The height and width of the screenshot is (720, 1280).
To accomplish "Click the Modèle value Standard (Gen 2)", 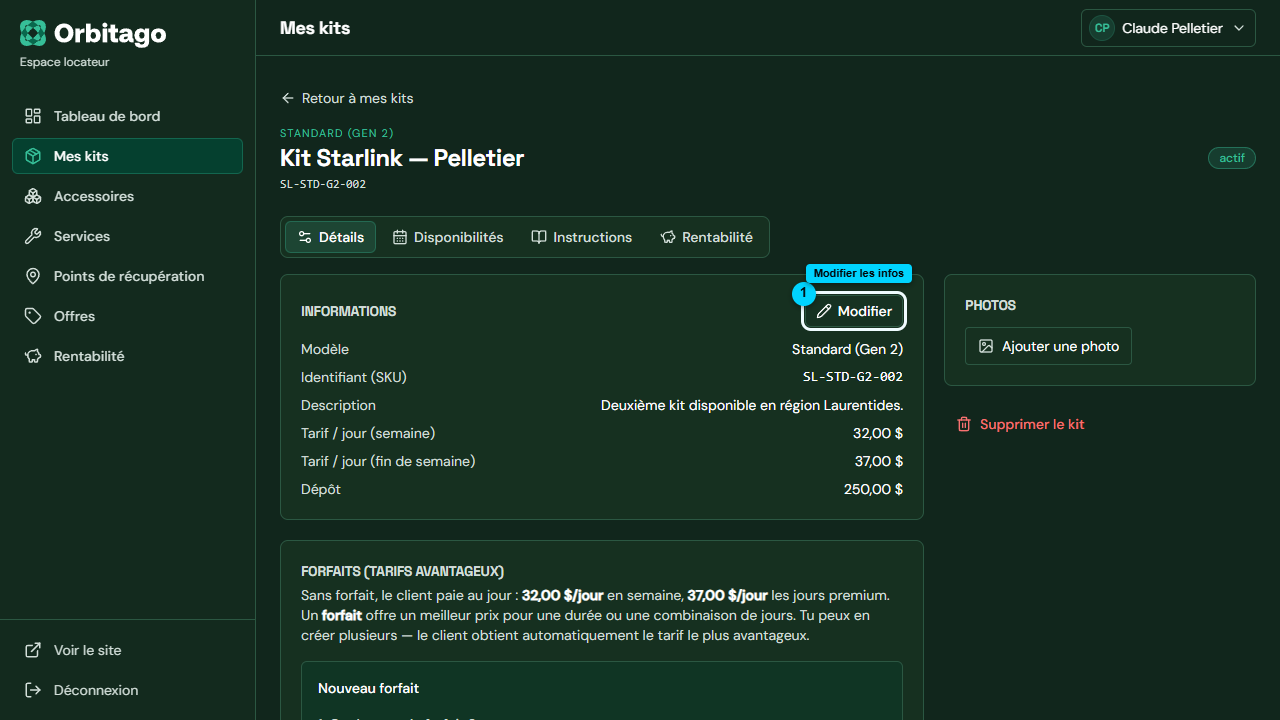I will coord(847,349).
